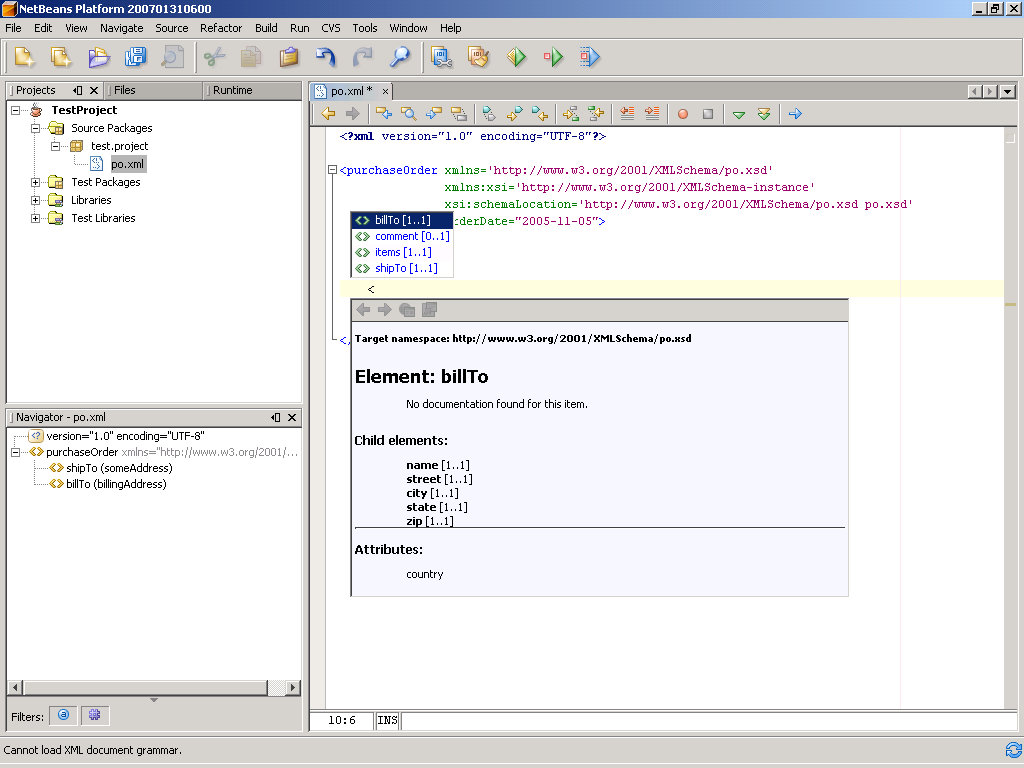1024x768 pixels.
Task: Expand the Test Packages folder
Action: (36, 182)
